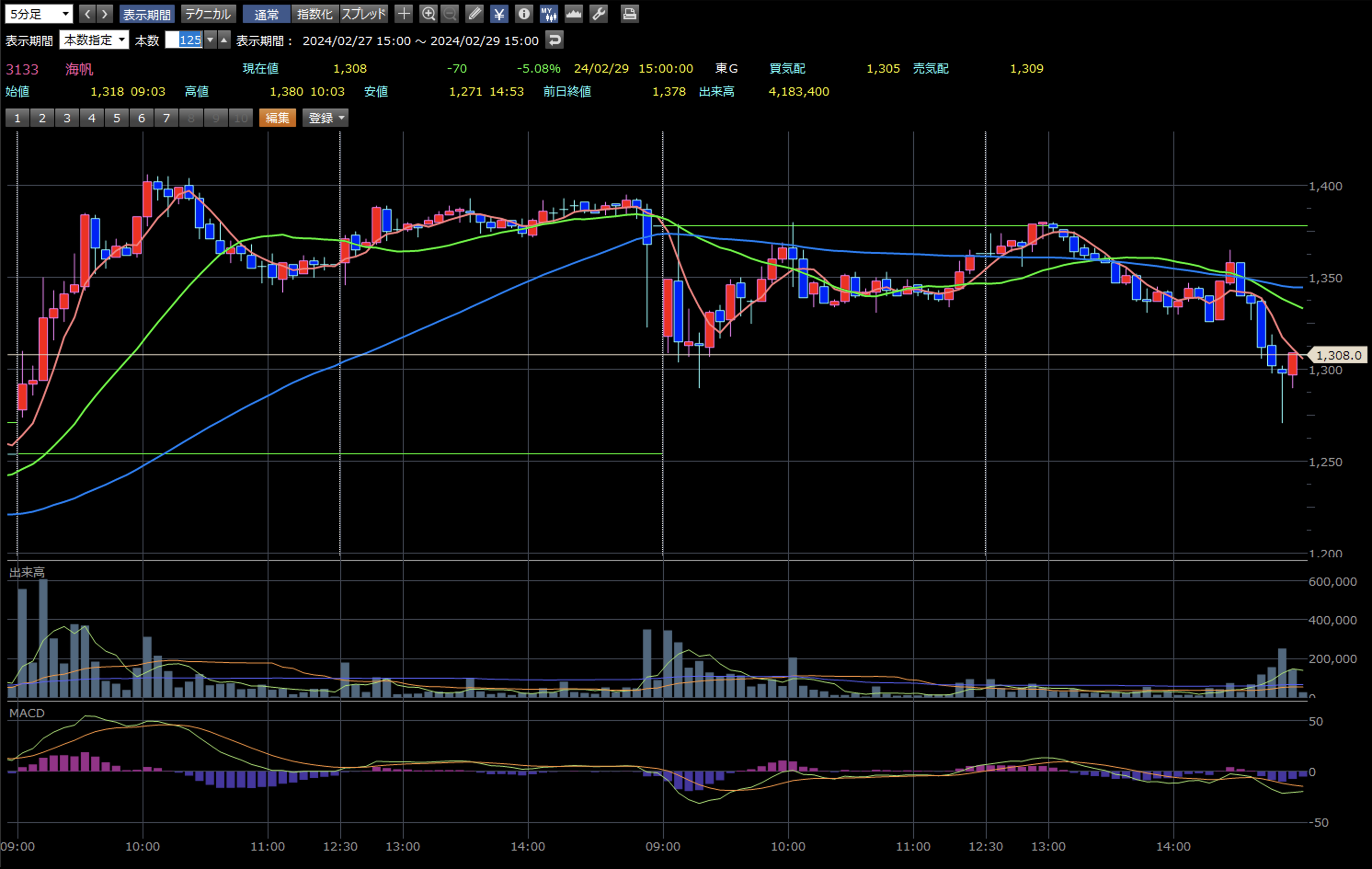
Task: Toggle the 表示期間 toolbar button
Action: pyautogui.click(x=147, y=14)
